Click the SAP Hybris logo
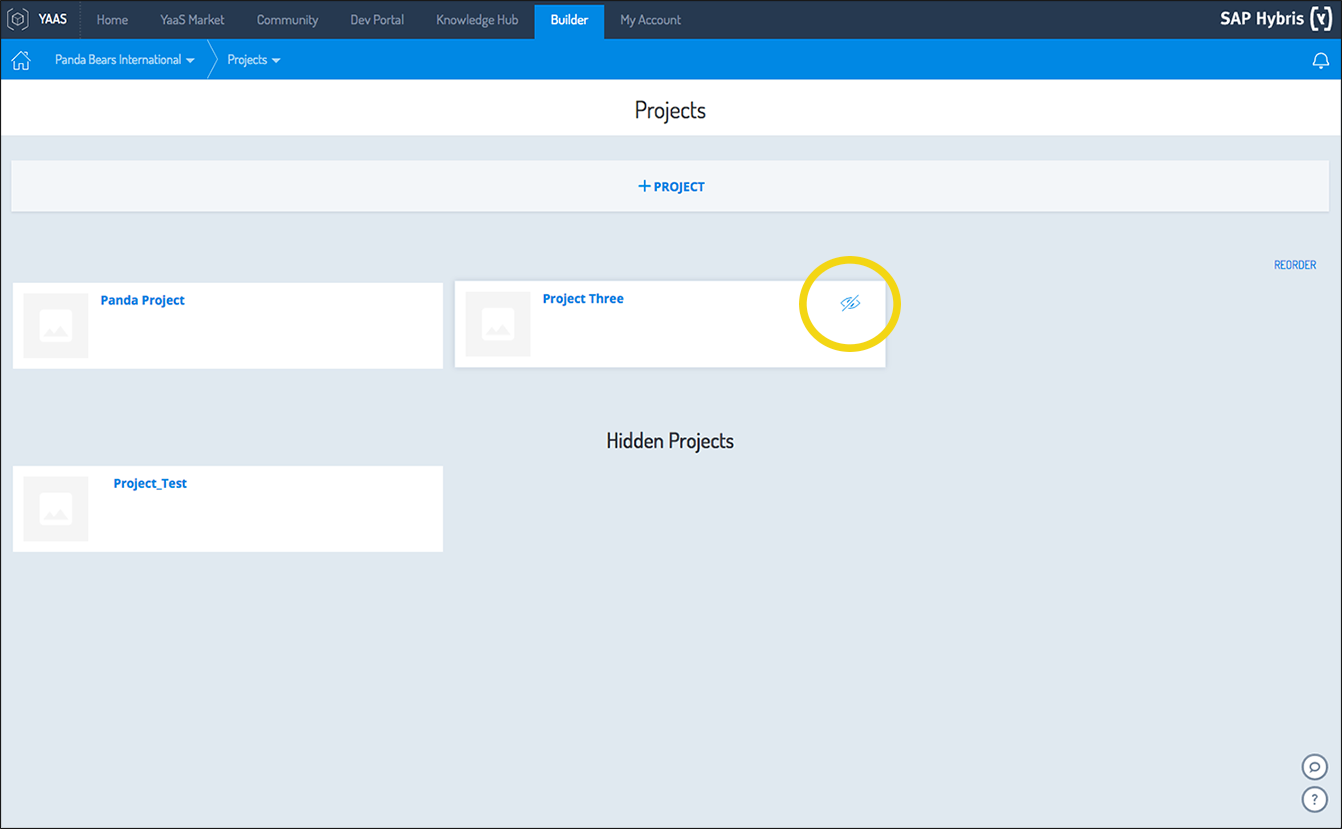 [x=1275, y=19]
